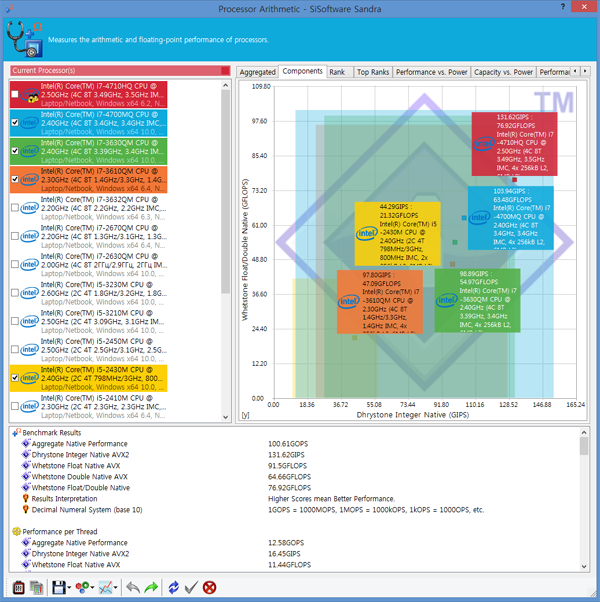Check the i7-2670QM processor checkbox

tap(15, 236)
